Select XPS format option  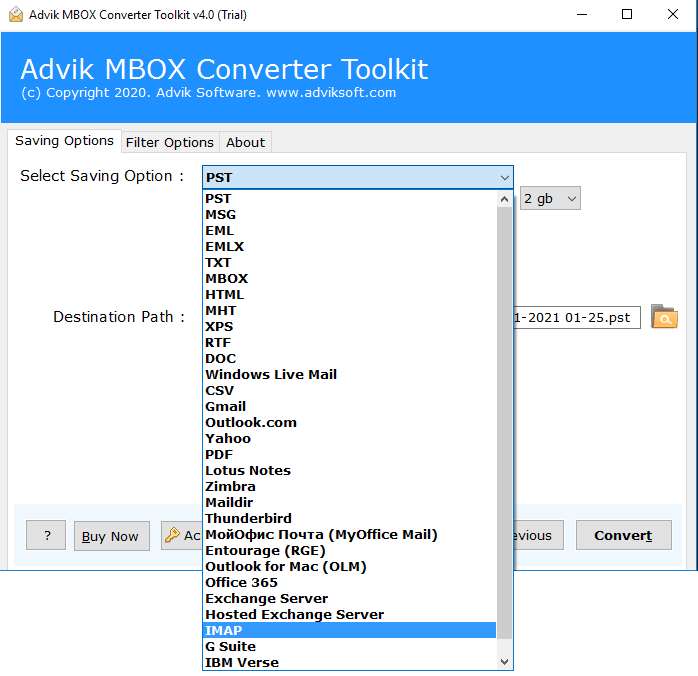(349, 327)
